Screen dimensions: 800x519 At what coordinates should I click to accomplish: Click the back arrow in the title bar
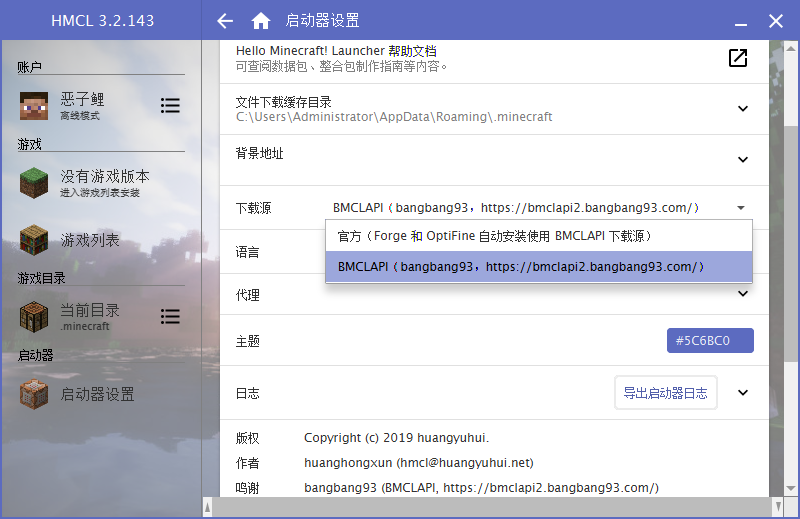224,21
